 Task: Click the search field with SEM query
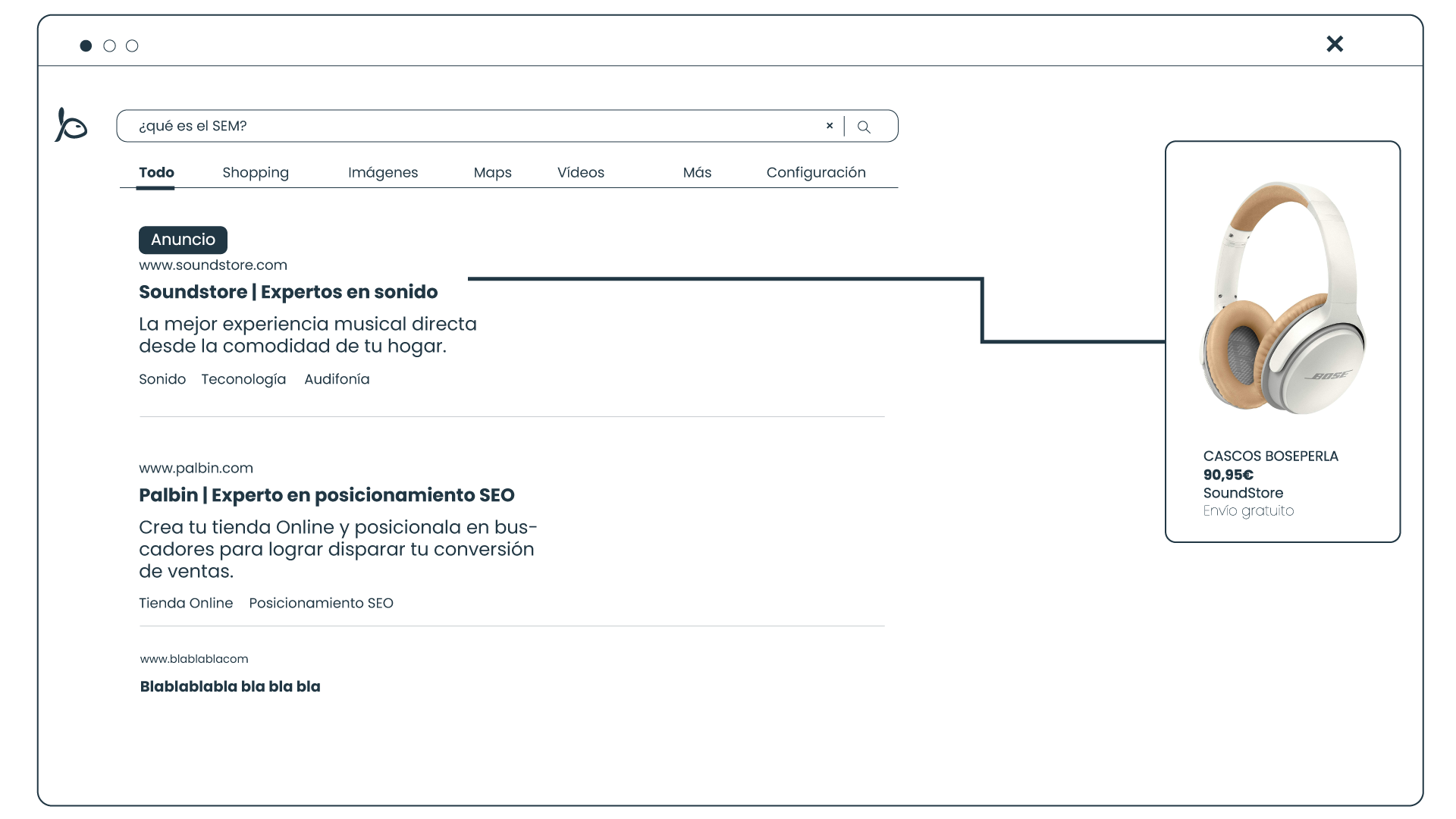pos(470,126)
